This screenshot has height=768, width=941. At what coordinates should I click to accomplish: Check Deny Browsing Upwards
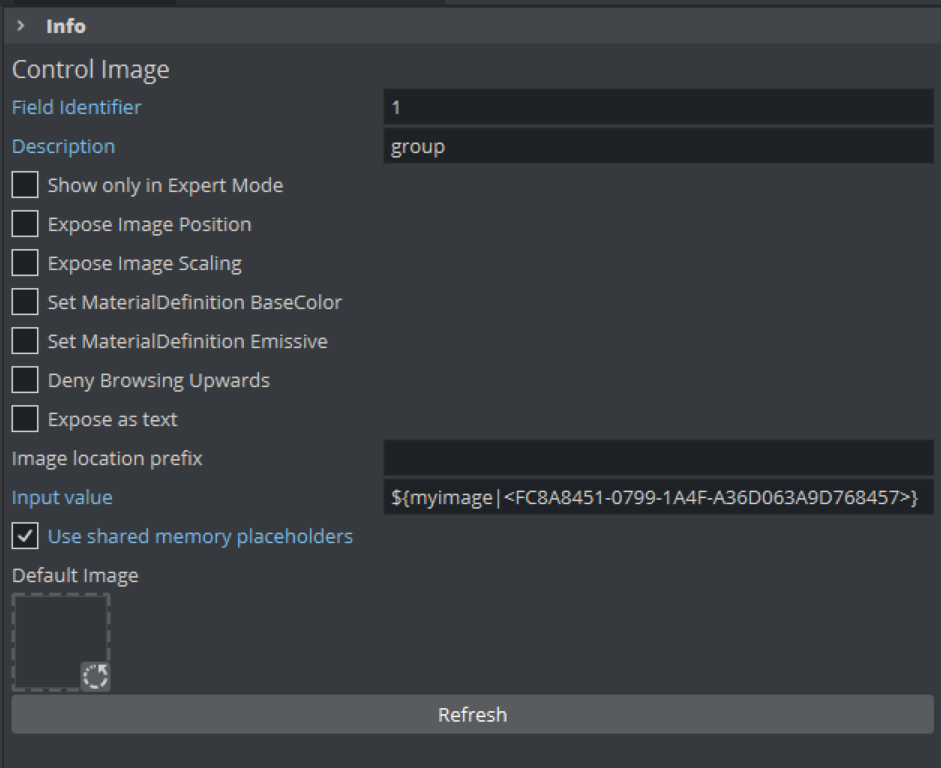(x=25, y=380)
